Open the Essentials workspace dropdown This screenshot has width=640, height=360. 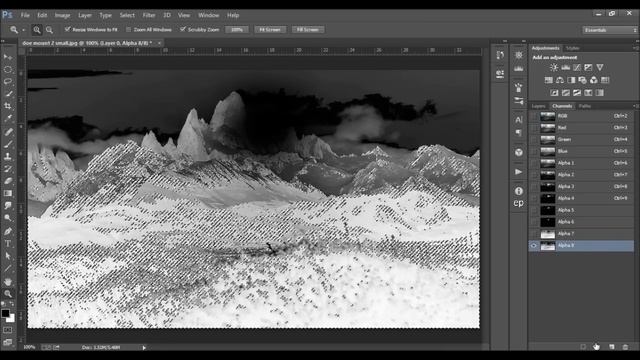pyautogui.click(x=609, y=30)
